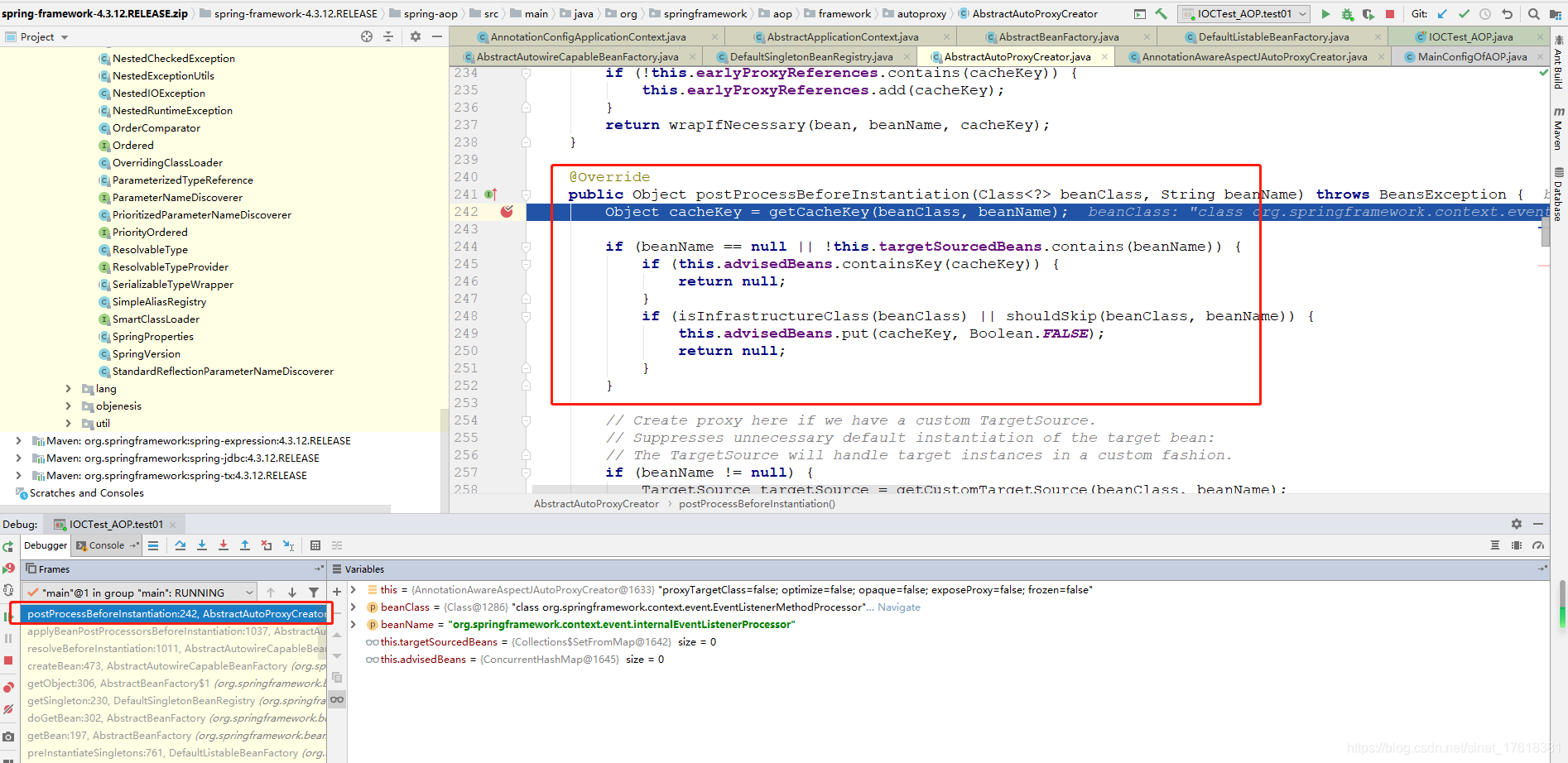Stop the run using the top toolbar red square

coord(1390,14)
